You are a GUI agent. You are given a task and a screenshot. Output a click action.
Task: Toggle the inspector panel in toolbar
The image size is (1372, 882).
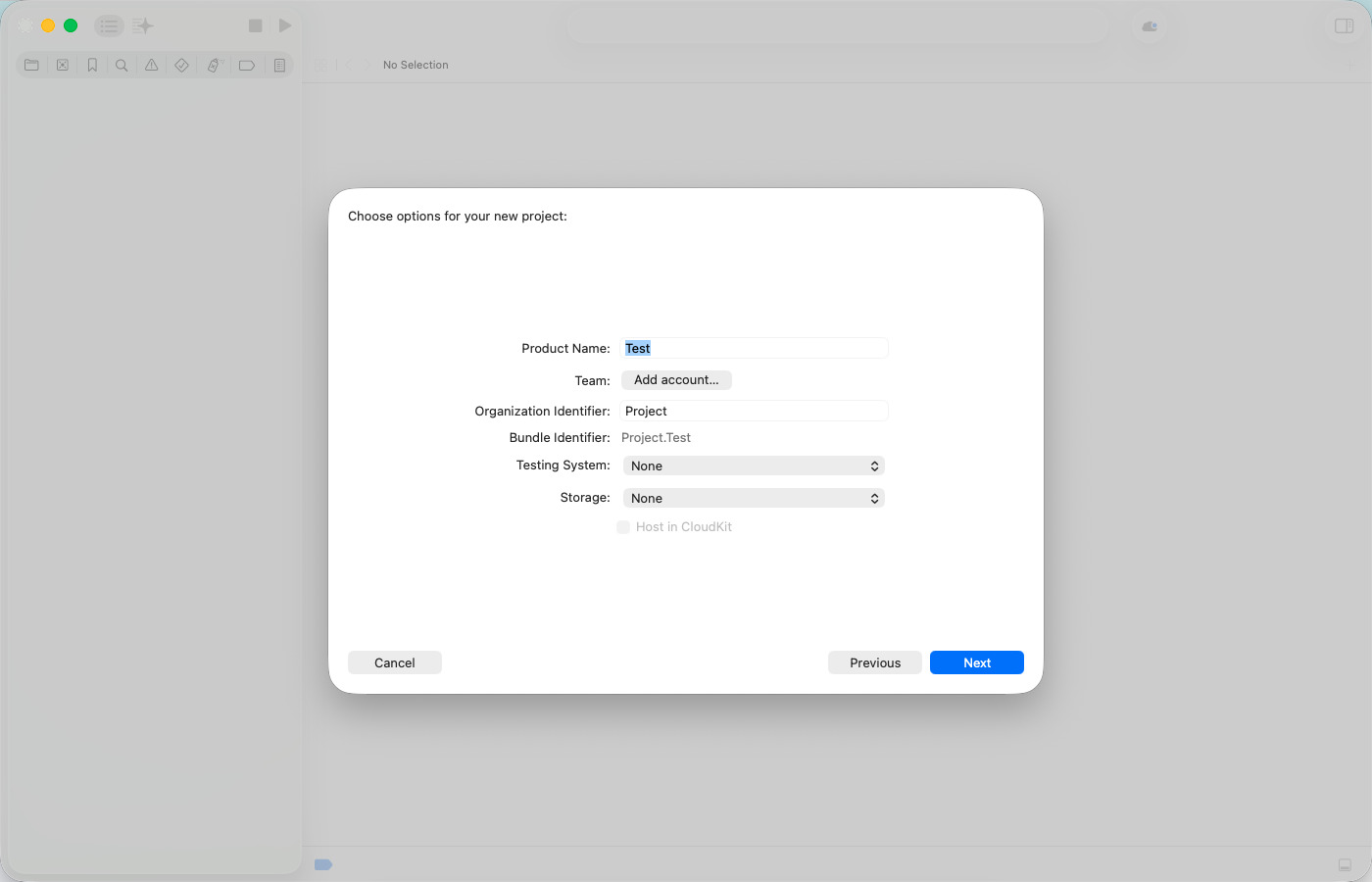coord(1344,26)
